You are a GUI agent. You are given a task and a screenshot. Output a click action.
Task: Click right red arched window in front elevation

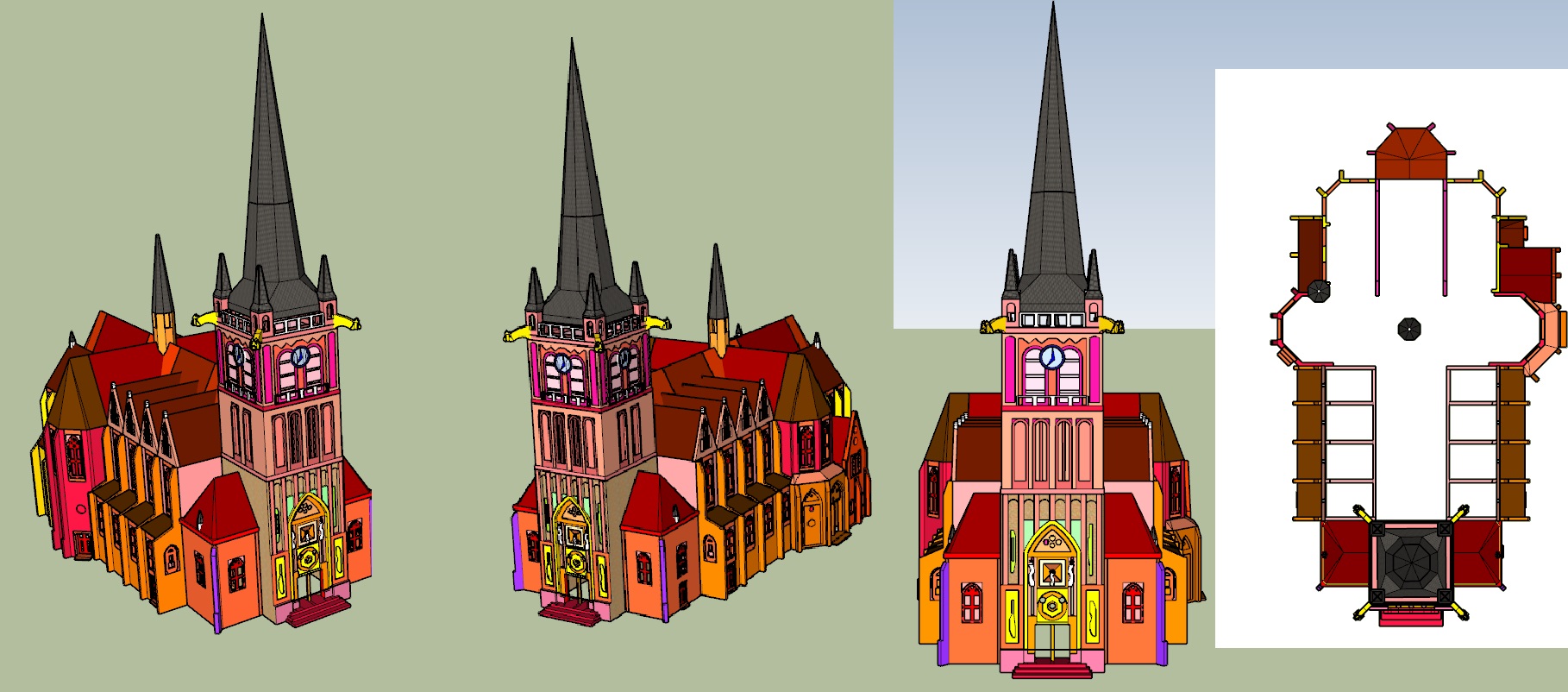(x=1132, y=601)
